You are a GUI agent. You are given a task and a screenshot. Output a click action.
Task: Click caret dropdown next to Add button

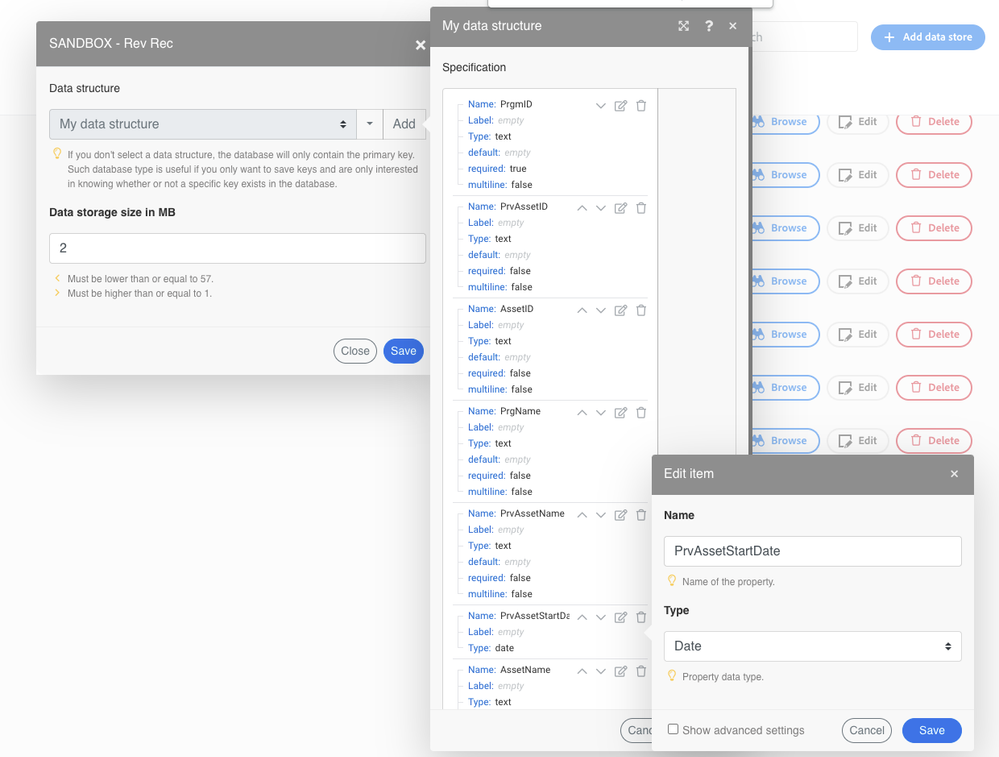point(370,124)
